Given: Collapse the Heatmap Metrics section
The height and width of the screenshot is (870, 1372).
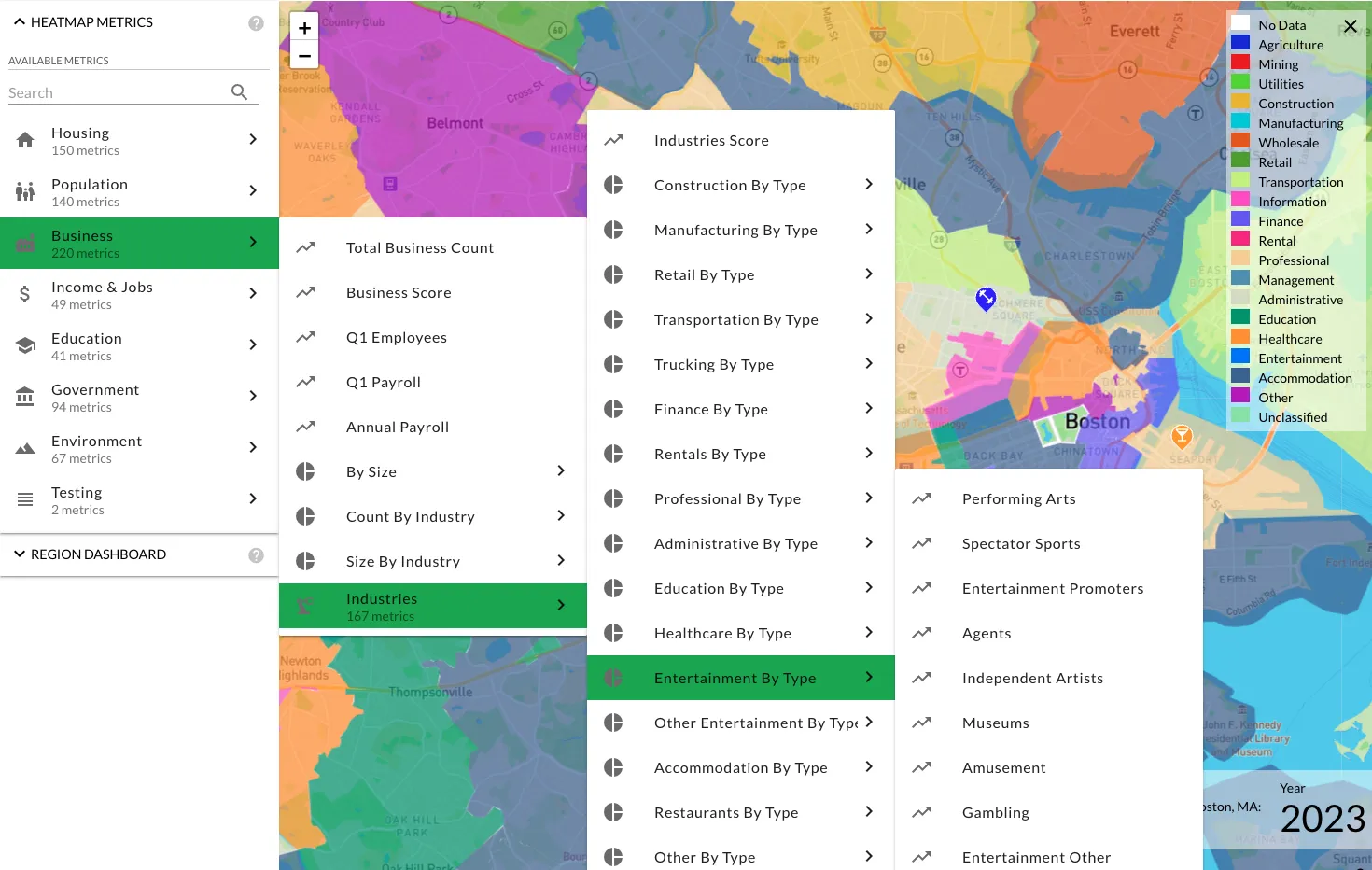Looking at the screenshot, I should click(21, 21).
